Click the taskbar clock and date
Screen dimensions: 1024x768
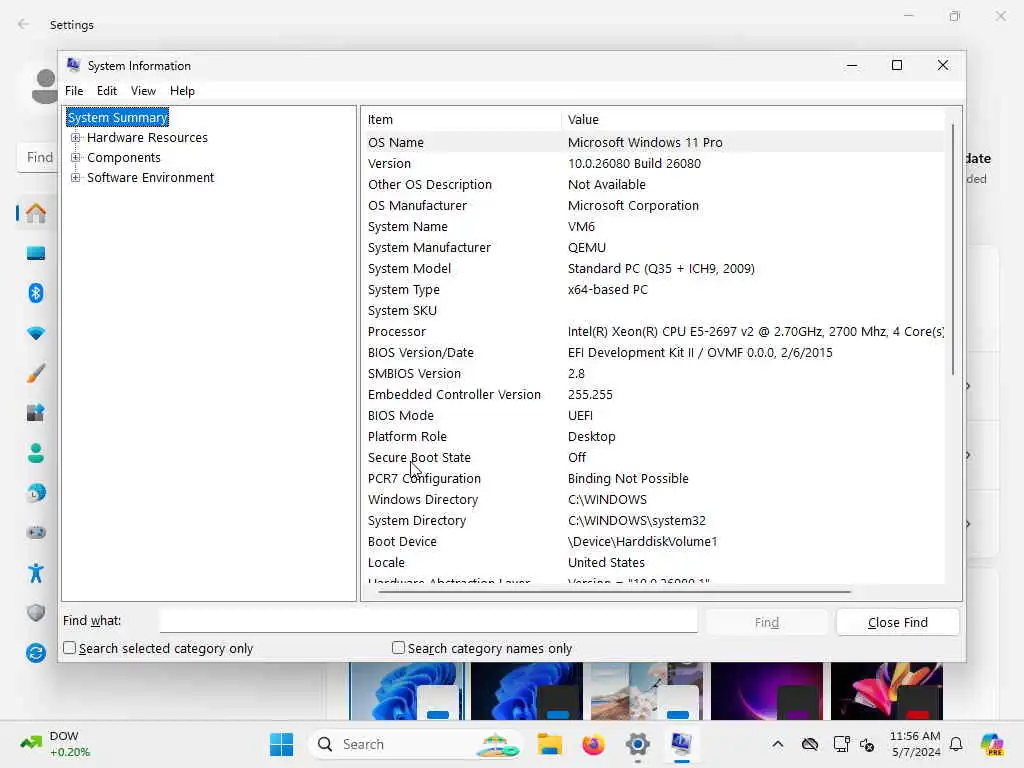915,744
